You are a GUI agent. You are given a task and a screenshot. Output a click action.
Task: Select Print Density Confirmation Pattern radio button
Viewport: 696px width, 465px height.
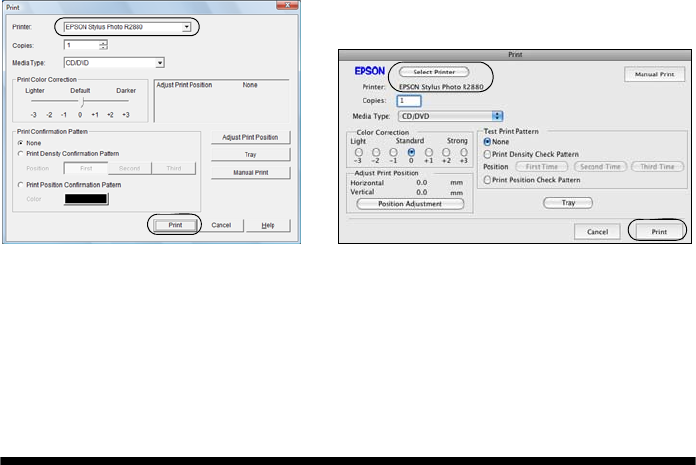pos(20,154)
